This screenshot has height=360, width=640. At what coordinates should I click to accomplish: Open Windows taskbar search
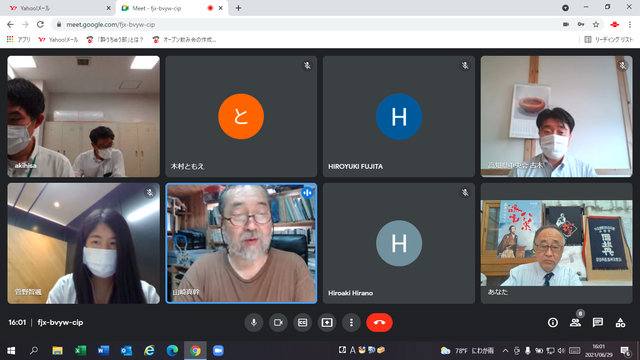pyautogui.click(x=34, y=351)
